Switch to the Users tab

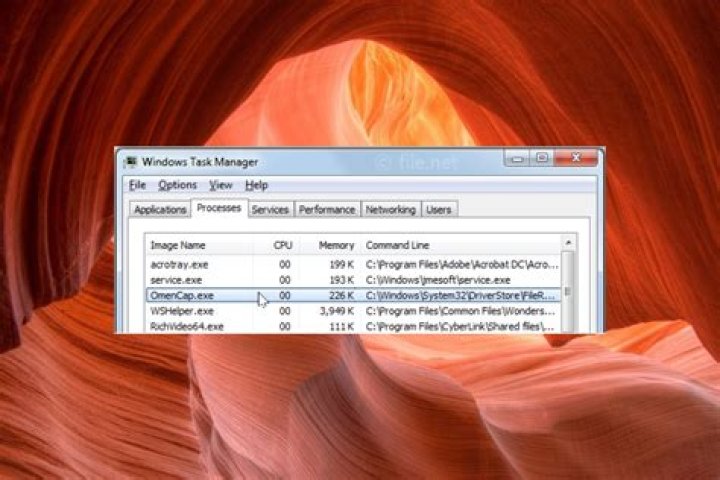pyautogui.click(x=438, y=210)
